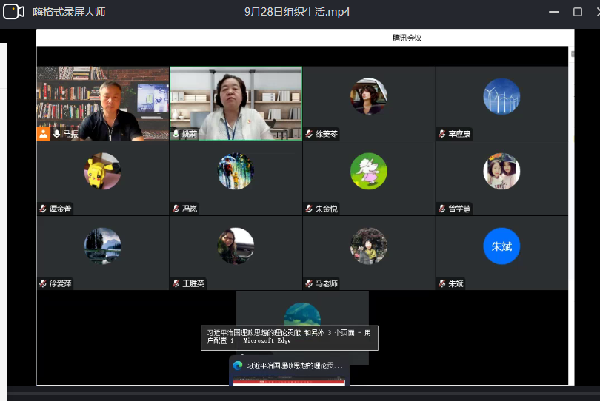
Task: Select the blue 朱斌 circle avatar
Action: coord(501,246)
